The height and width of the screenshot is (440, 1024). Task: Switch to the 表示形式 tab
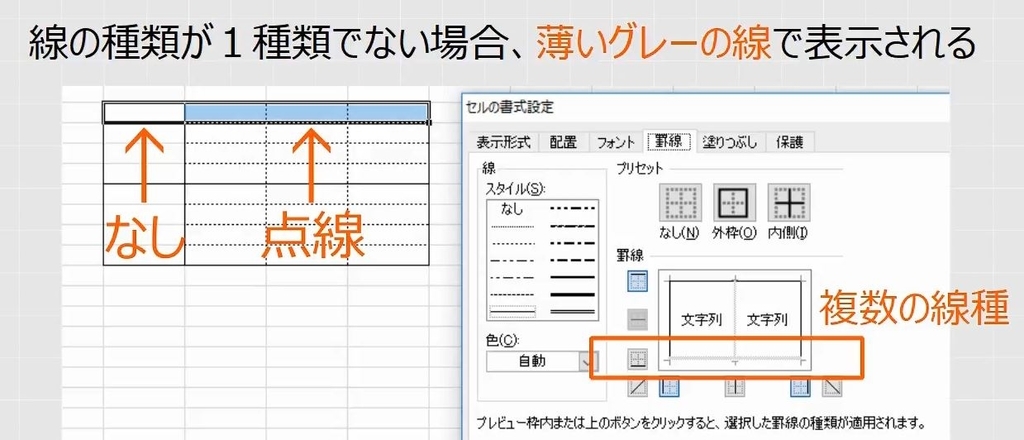(503, 142)
